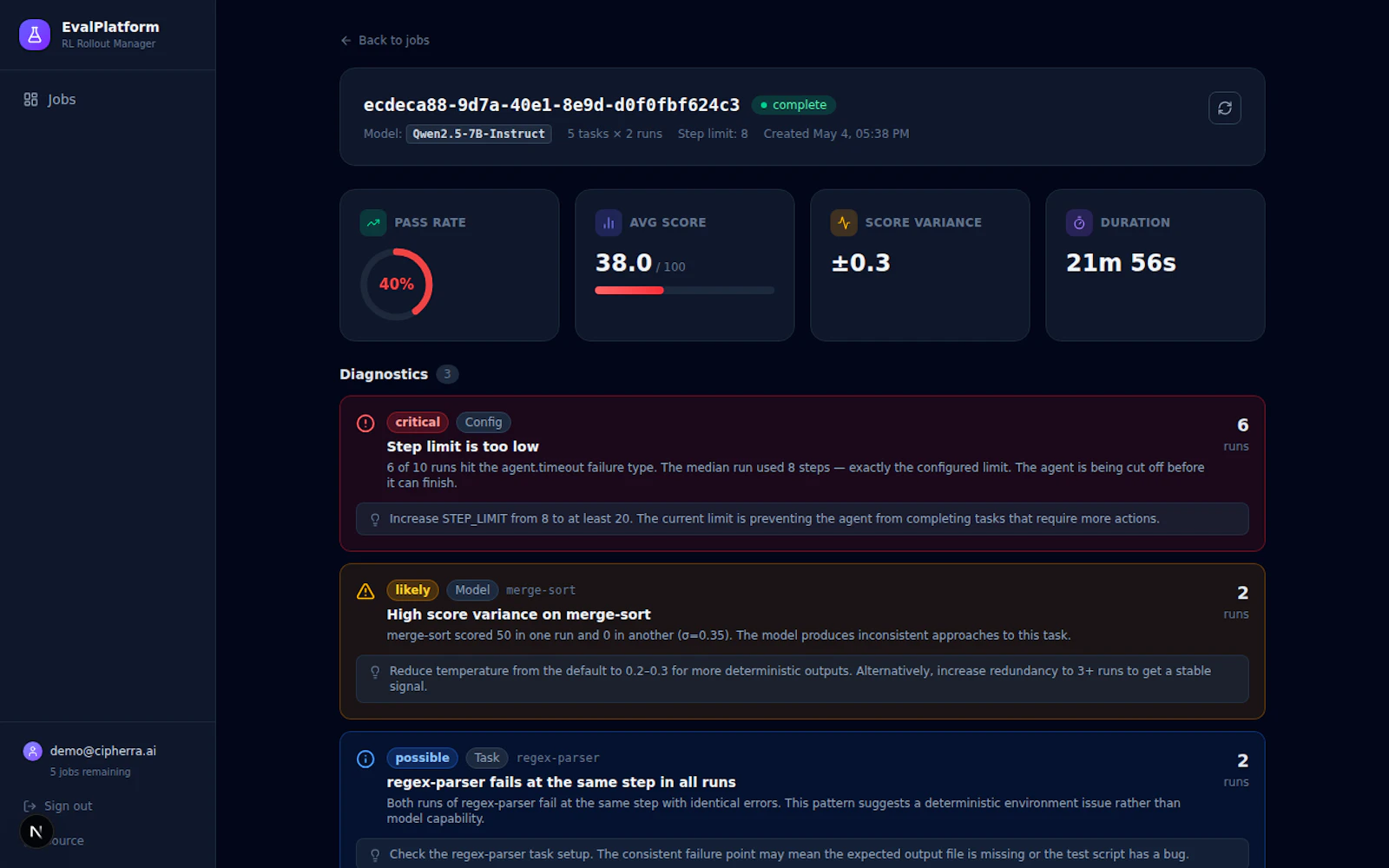Click the Pass Rate trend icon
The height and width of the screenshot is (868, 1389).
click(373, 223)
